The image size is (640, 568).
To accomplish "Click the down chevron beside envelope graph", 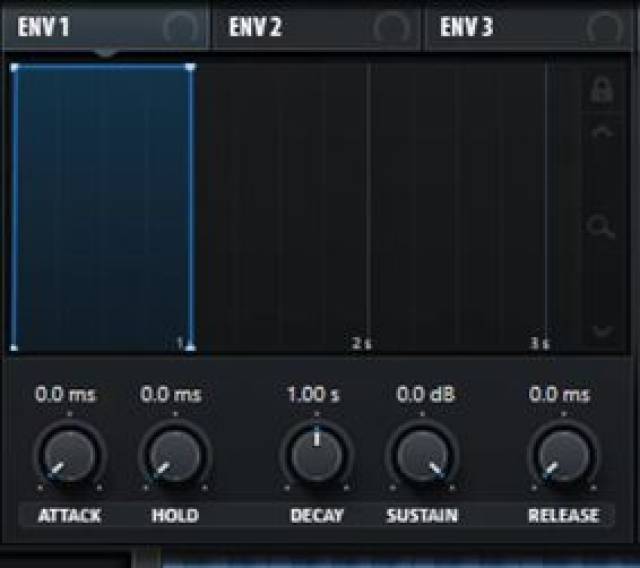I will pos(603,330).
